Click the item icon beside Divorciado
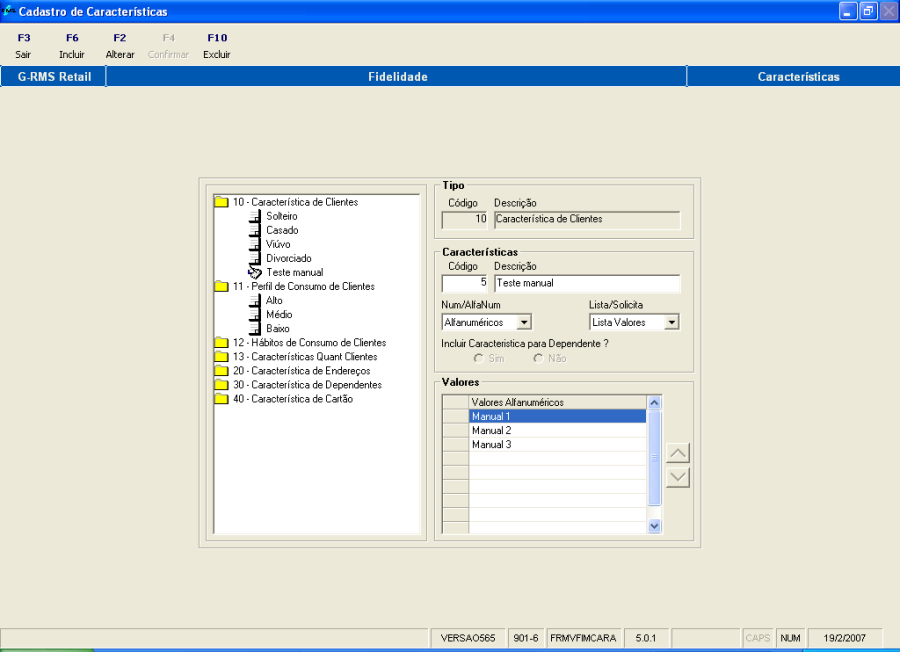Image resolution: width=900 pixels, height=652 pixels. tap(255, 258)
